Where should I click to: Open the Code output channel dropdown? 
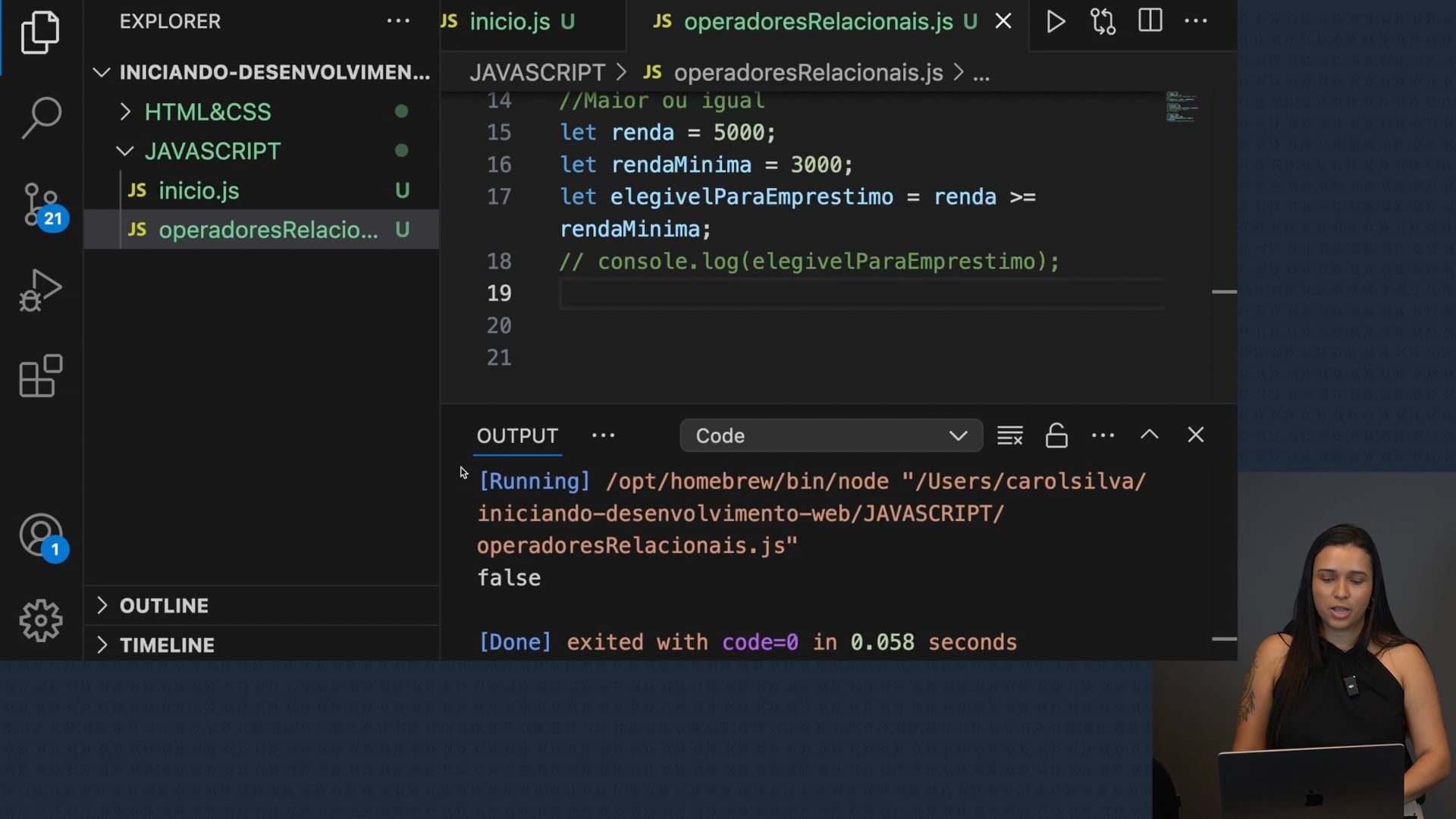coord(831,436)
